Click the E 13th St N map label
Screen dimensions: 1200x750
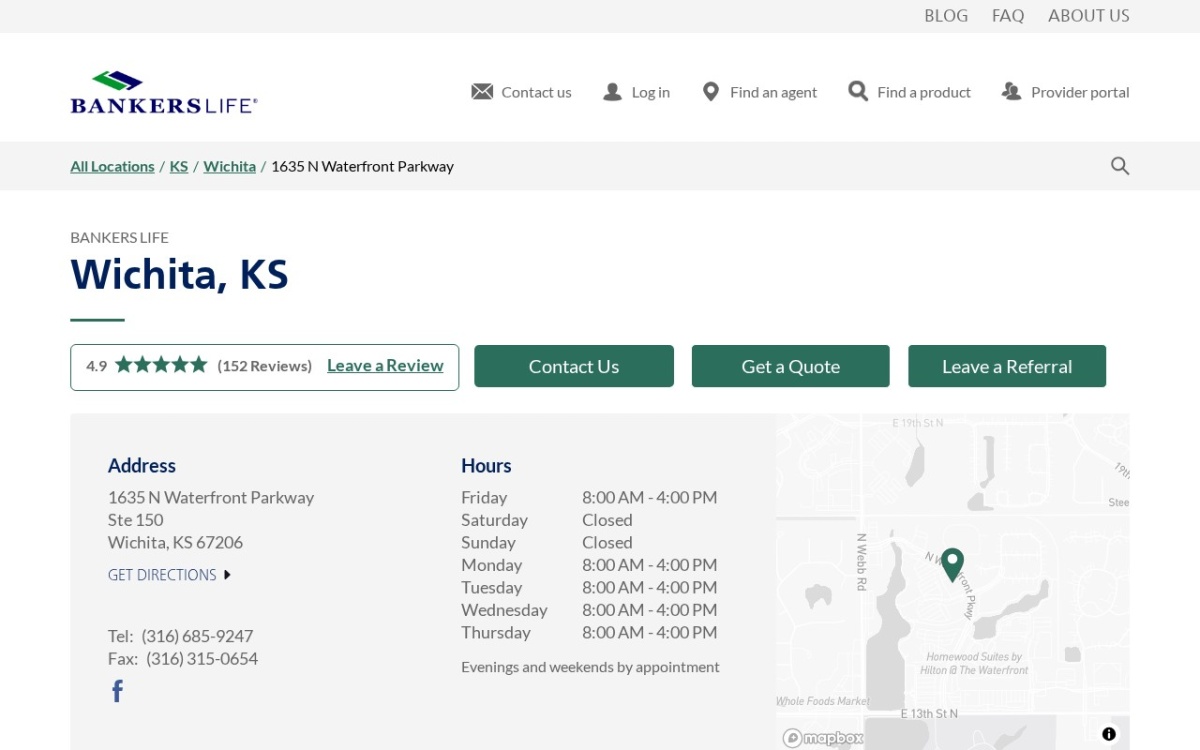pyautogui.click(x=929, y=714)
